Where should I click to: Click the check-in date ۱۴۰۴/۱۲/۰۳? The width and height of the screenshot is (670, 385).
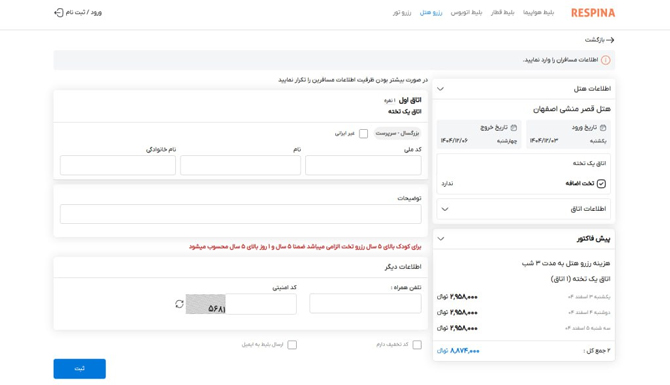pyautogui.click(x=544, y=141)
